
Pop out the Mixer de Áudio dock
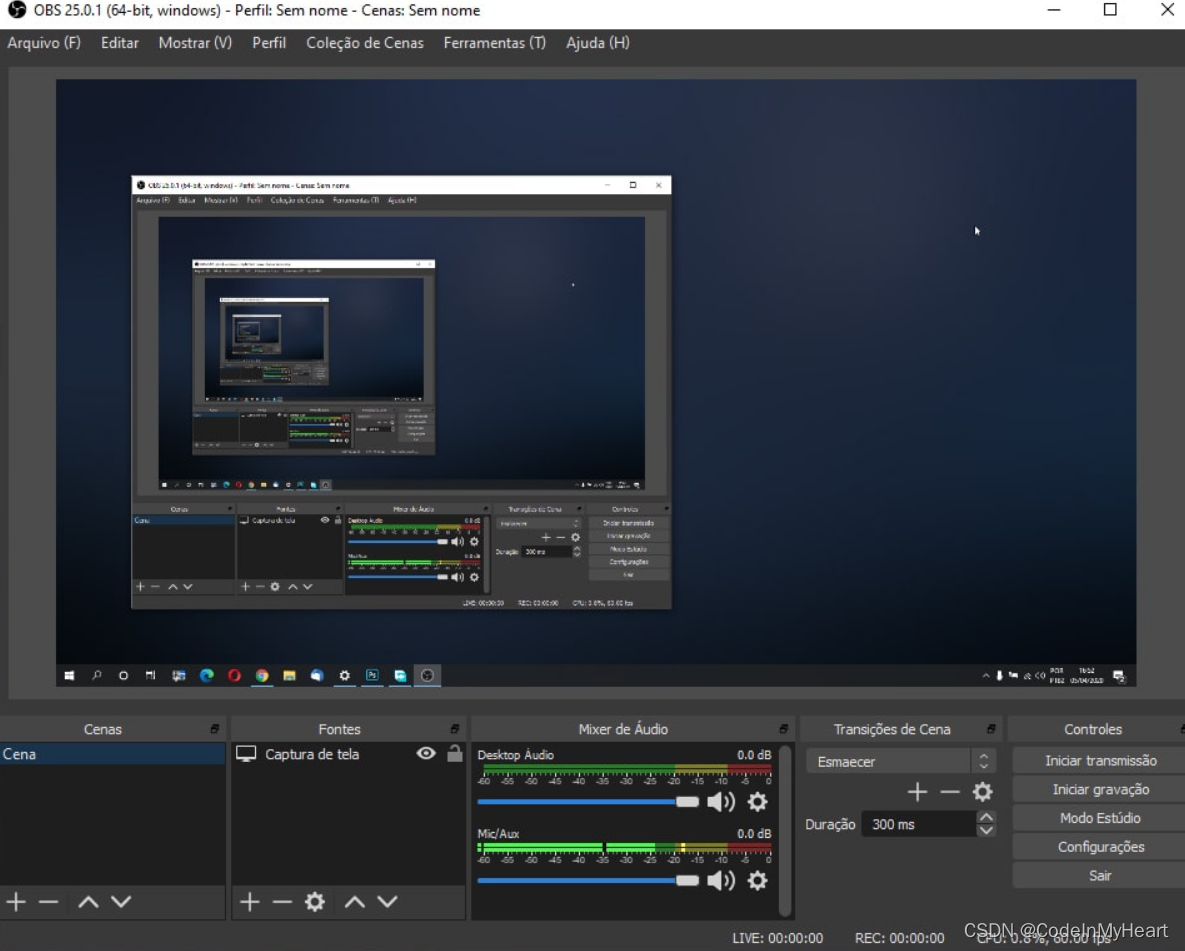coord(783,729)
